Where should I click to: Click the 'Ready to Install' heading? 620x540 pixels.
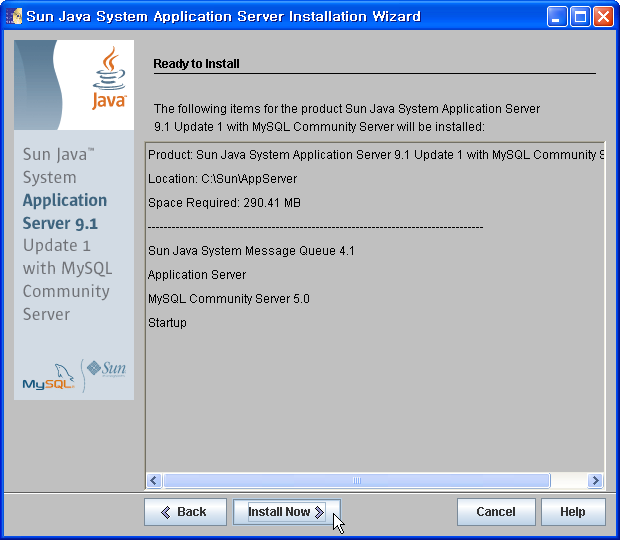click(x=197, y=64)
